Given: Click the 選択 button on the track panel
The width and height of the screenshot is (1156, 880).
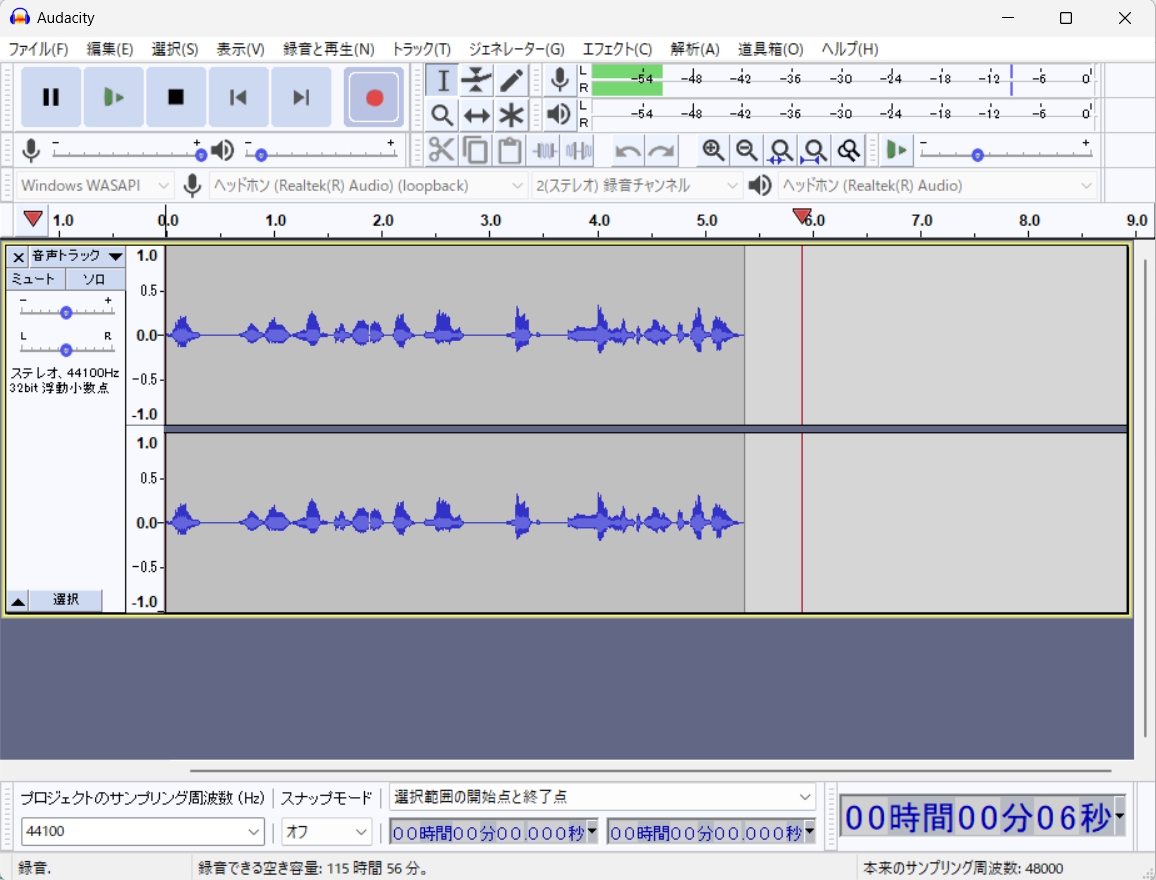Looking at the screenshot, I should (67, 598).
